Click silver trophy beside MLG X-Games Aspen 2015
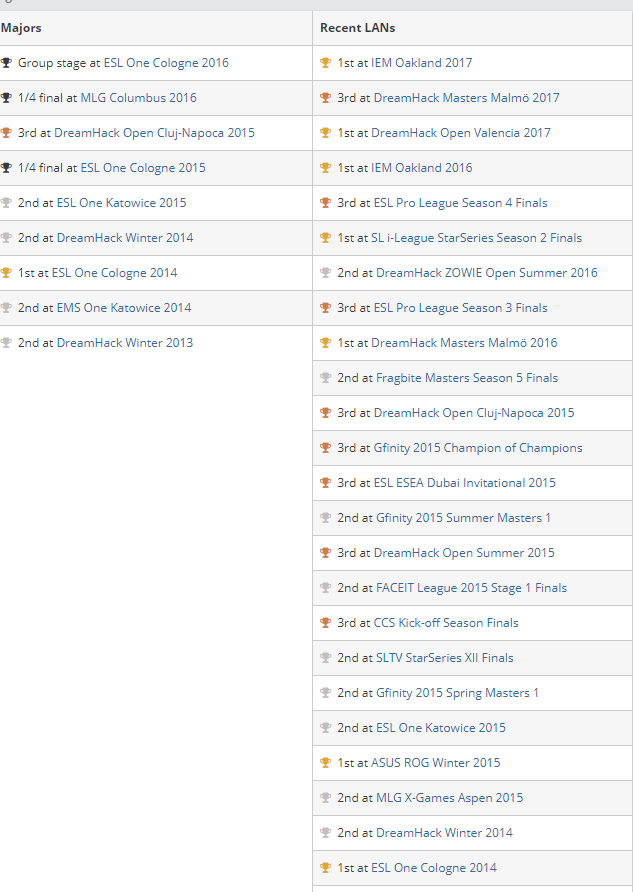 click(x=325, y=797)
